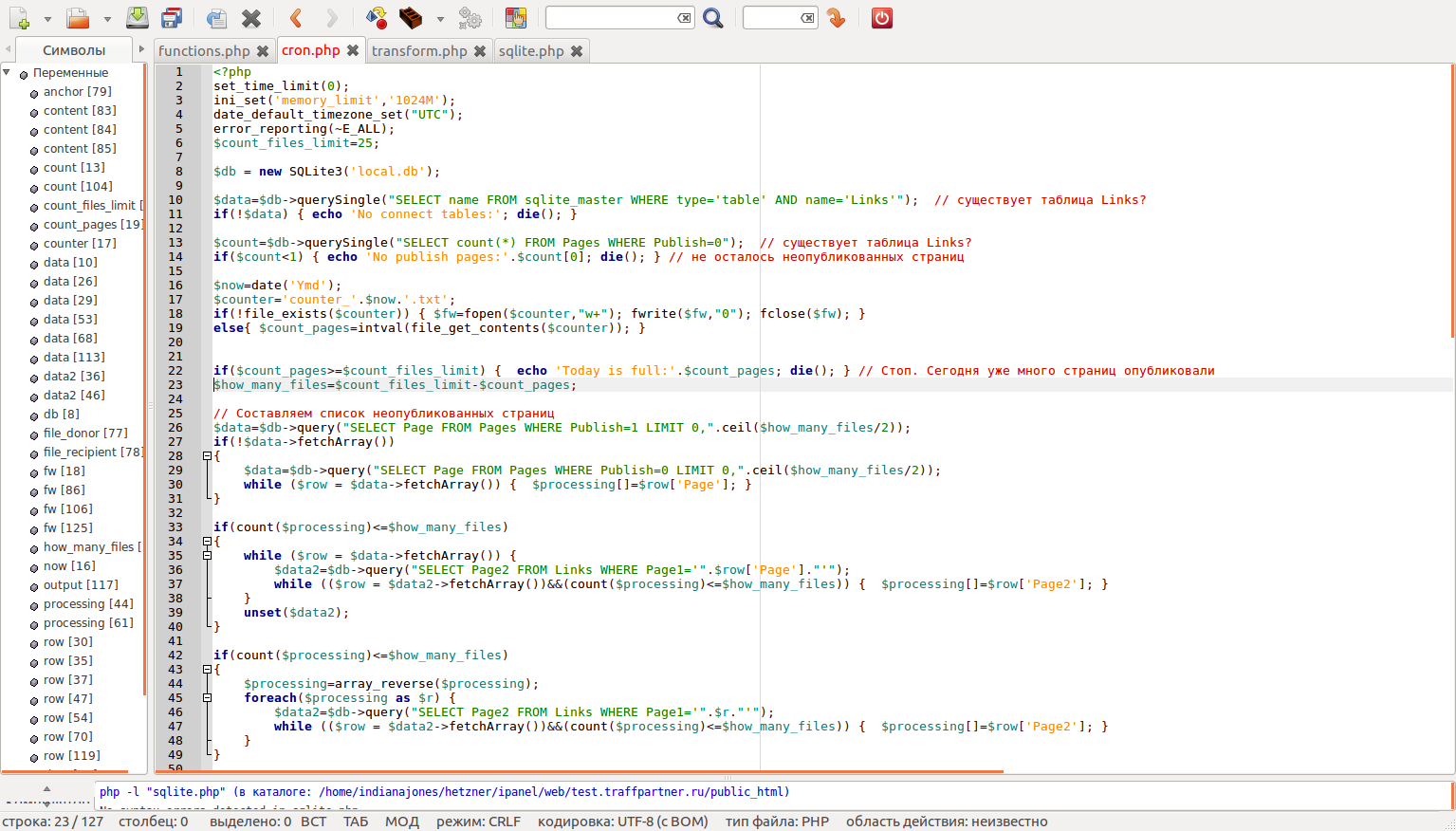Open the recent files dropdown arrow
Screen dimensions: 1456x831
point(107,19)
